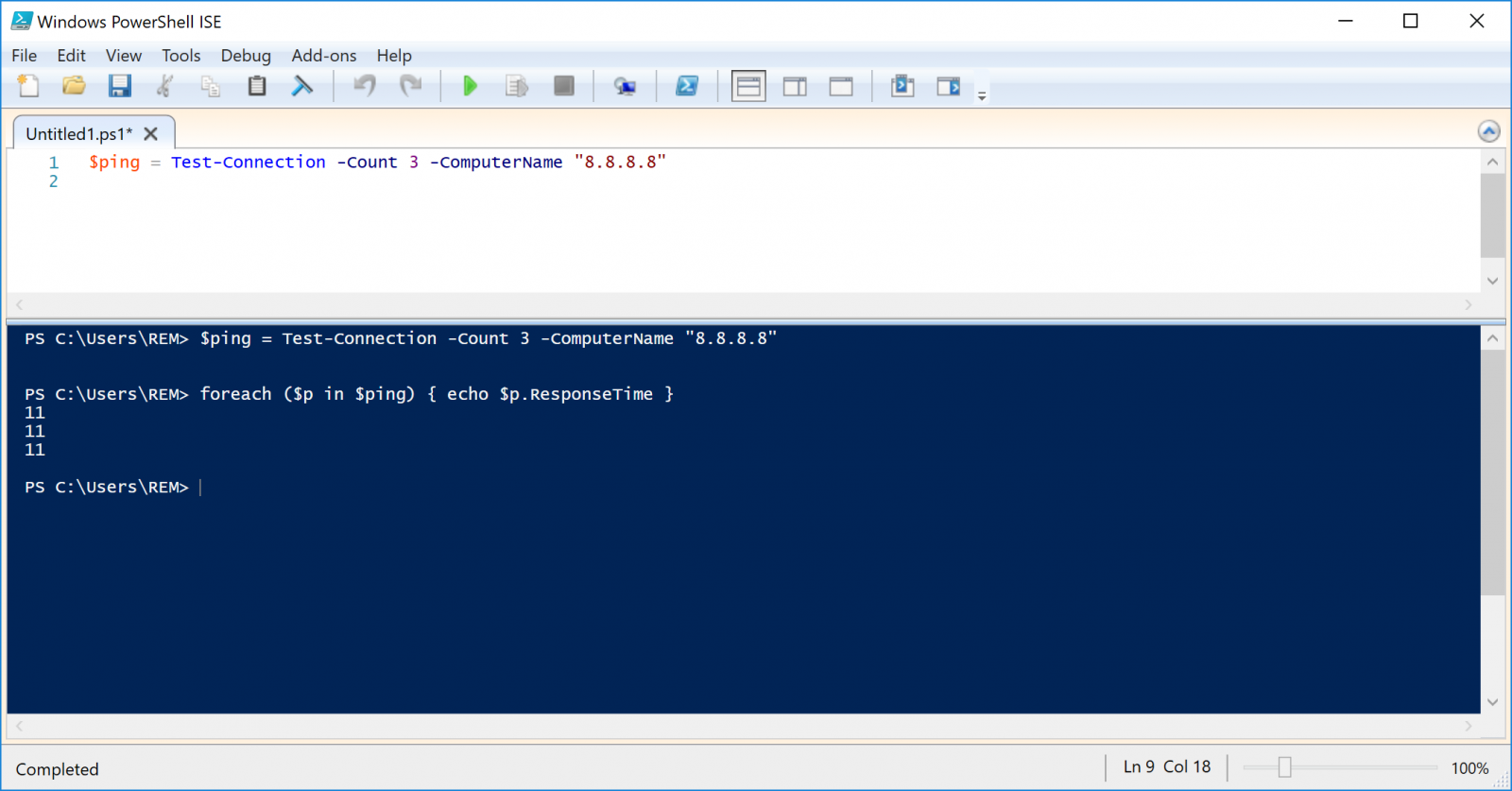
Task: Open the Debug menu
Action: click(x=246, y=56)
